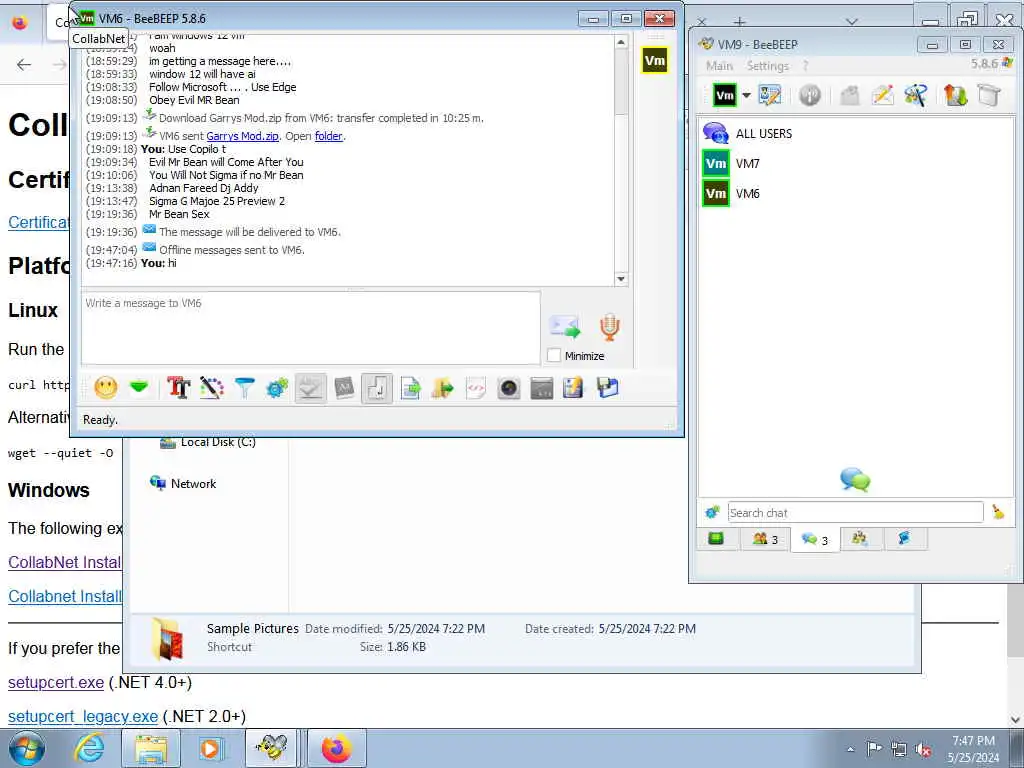This screenshot has width=1024, height=768.
Task: Click the Search chat input field
Action: pyautogui.click(x=855, y=513)
